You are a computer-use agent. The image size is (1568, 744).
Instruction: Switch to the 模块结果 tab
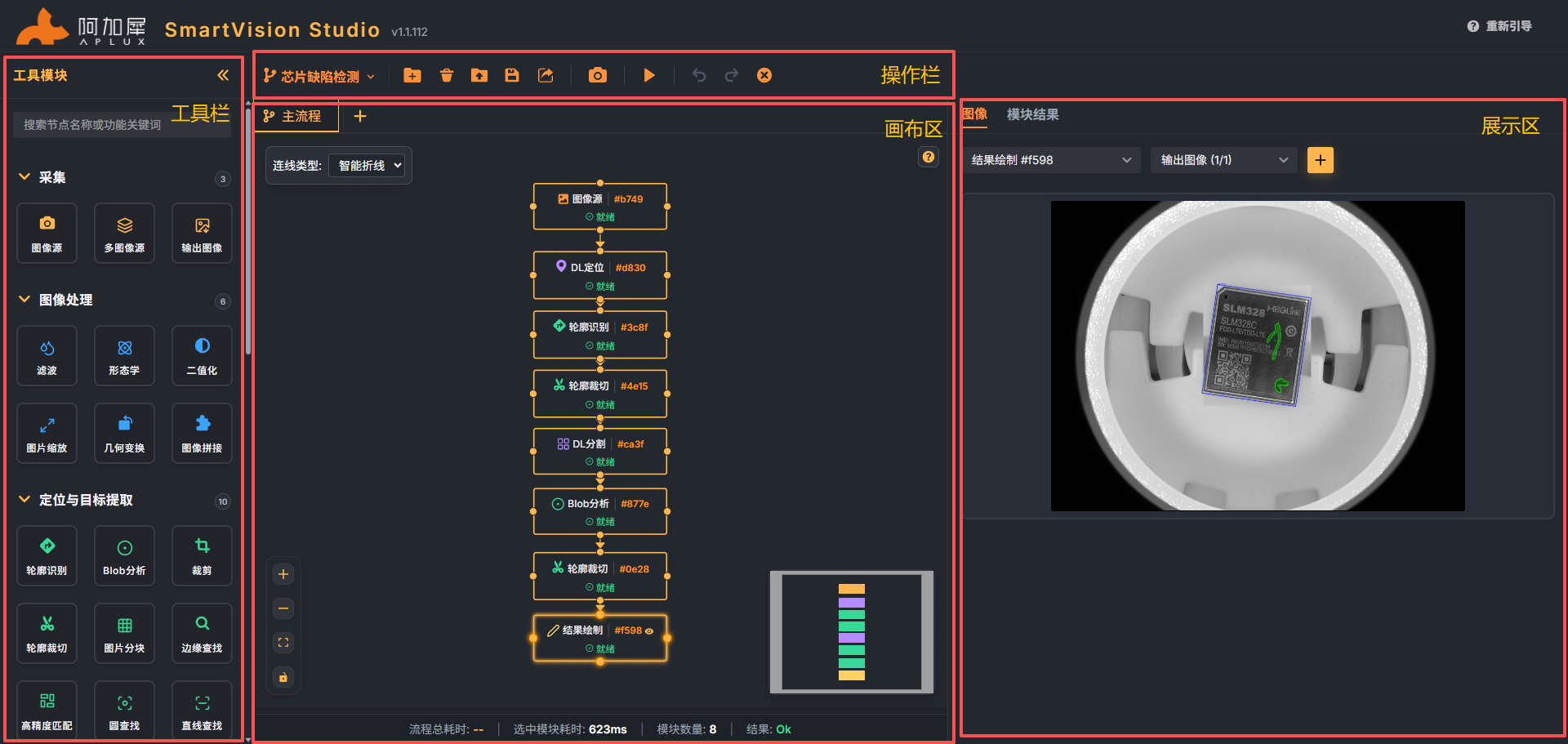[x=1032, y=114]
